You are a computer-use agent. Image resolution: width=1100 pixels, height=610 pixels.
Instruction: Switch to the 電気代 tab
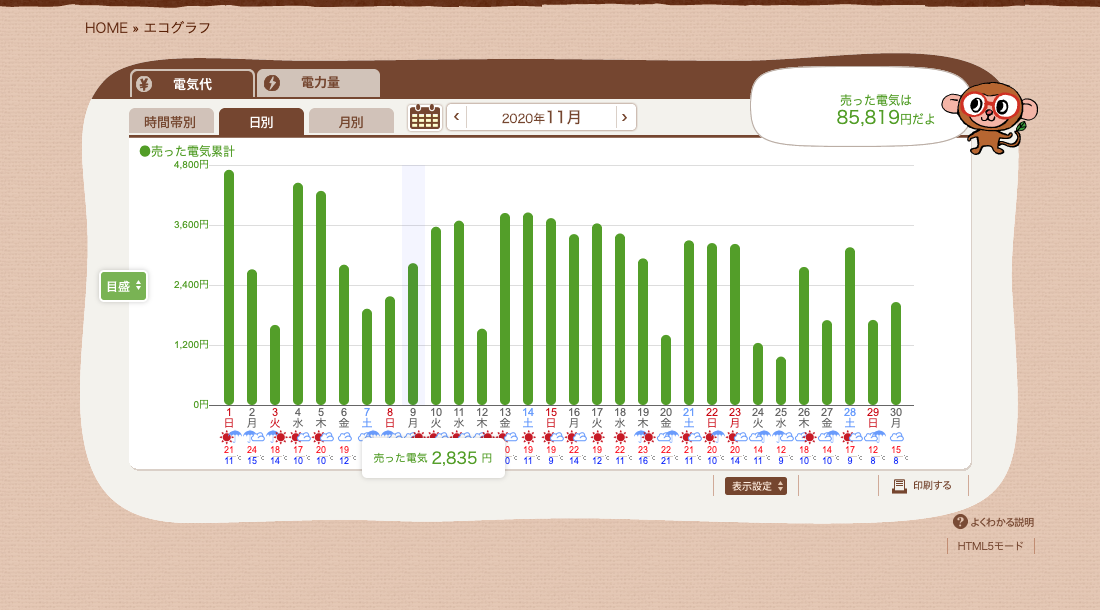tap(192, 84)
